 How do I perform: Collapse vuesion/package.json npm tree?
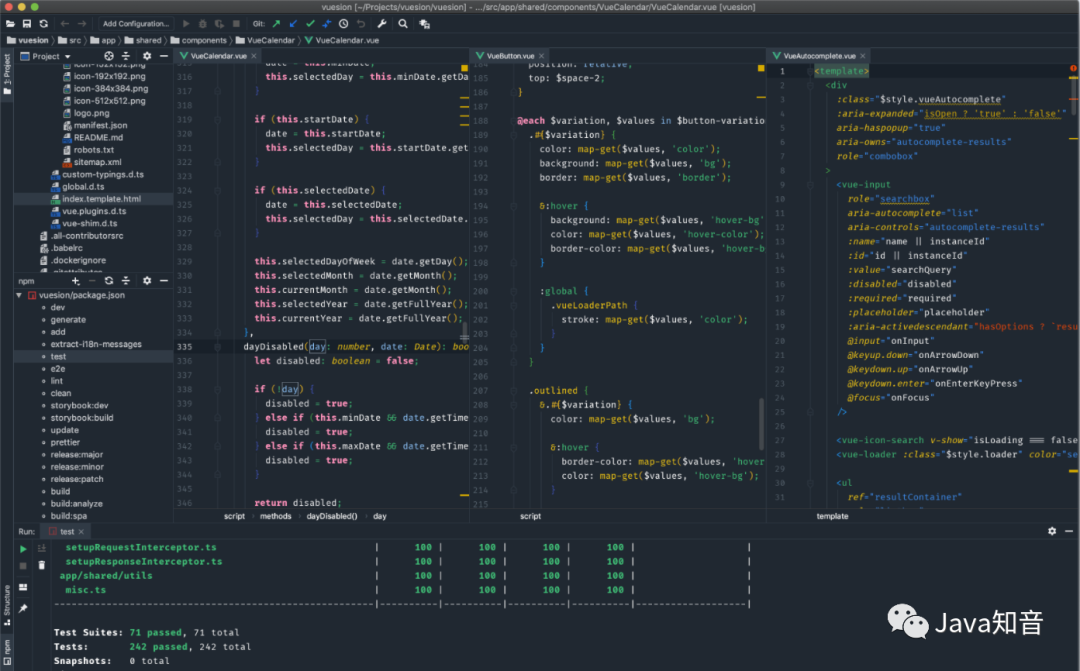pos(19,295)
